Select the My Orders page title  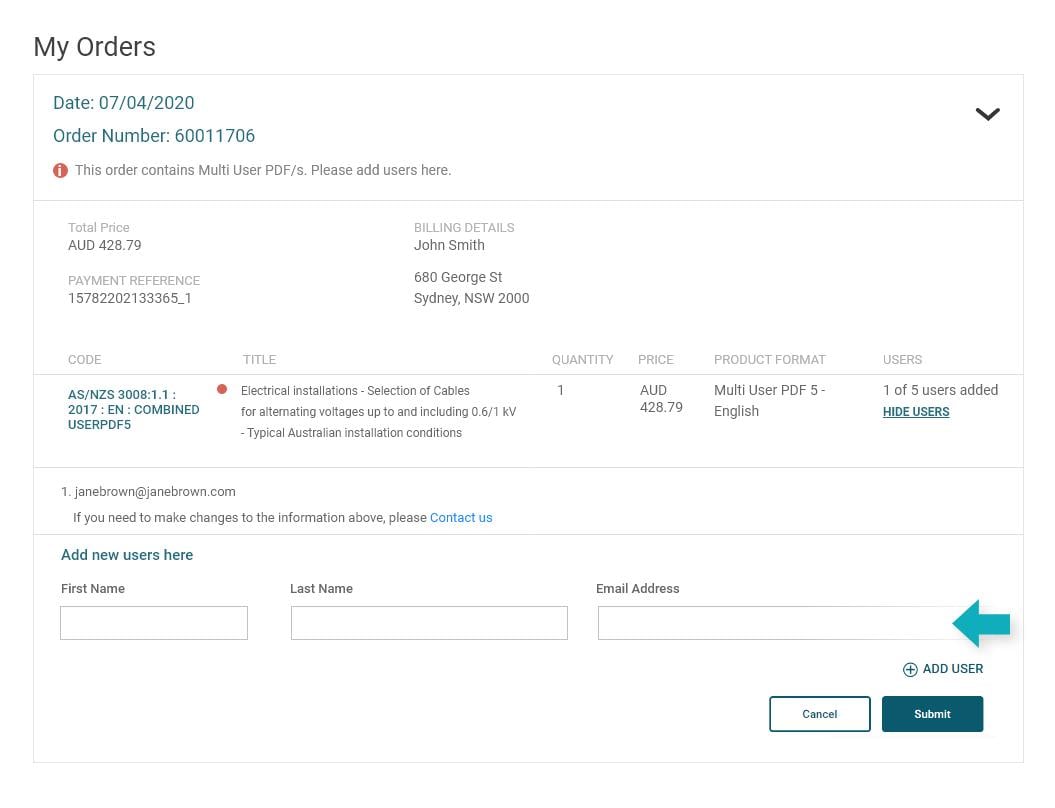click(94, 46)
